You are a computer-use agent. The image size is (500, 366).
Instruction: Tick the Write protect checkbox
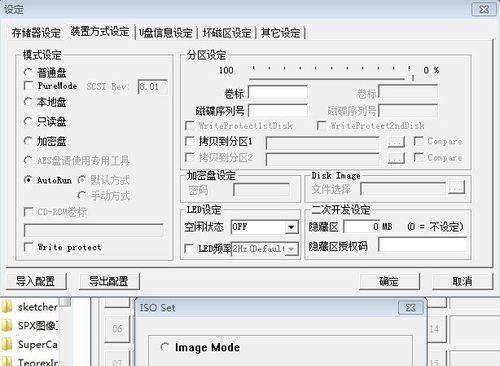tap(29, 247)
